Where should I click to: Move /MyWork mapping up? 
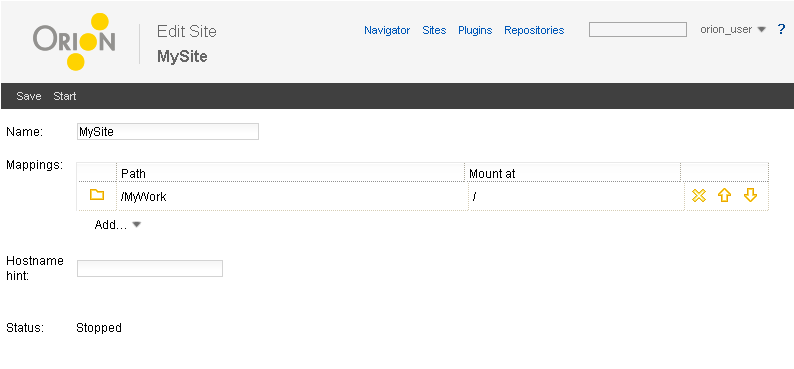(x=725, y=195)
